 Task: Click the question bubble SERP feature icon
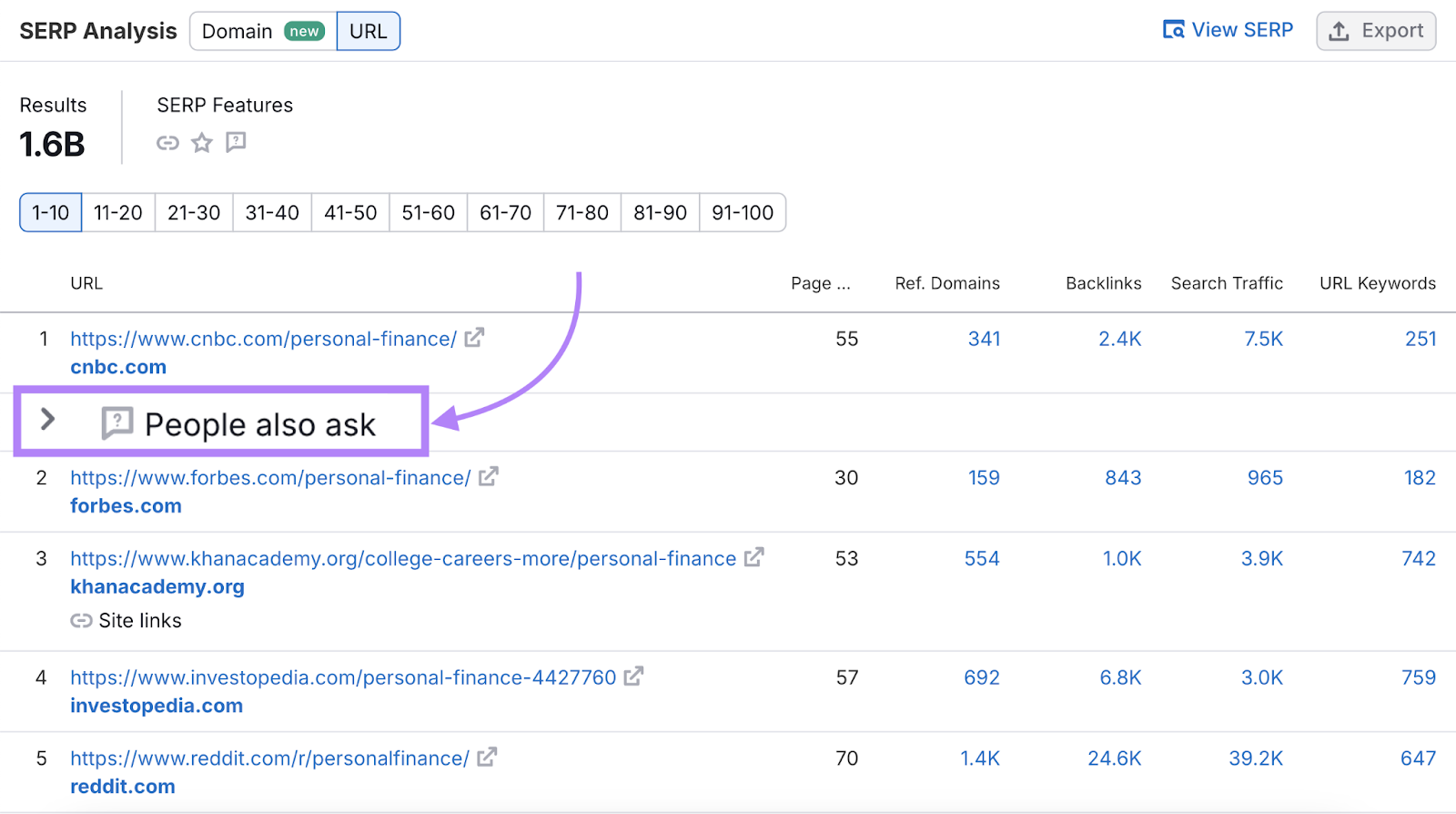pos(236,142)
